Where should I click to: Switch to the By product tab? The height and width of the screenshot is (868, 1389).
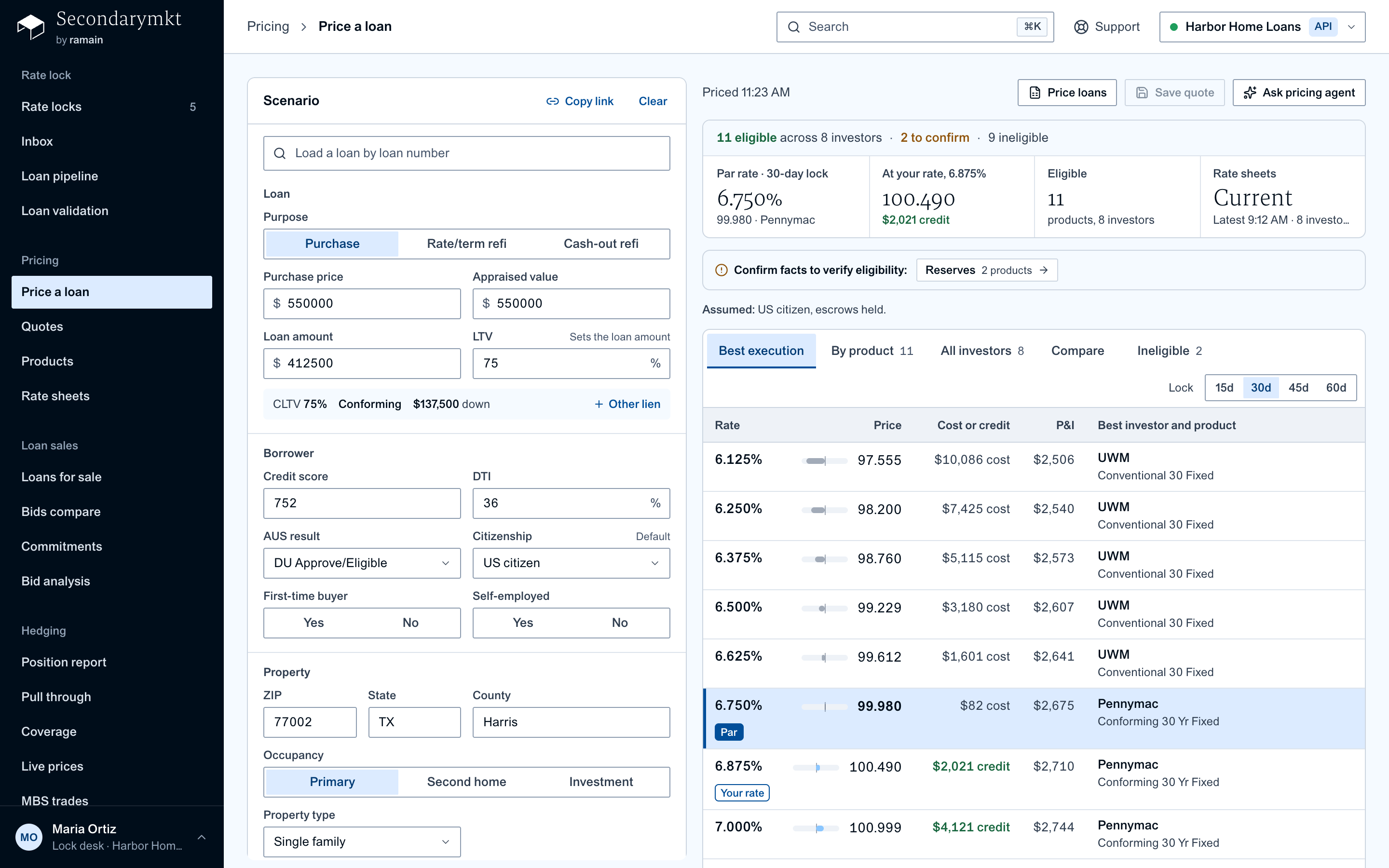[872, 351]
